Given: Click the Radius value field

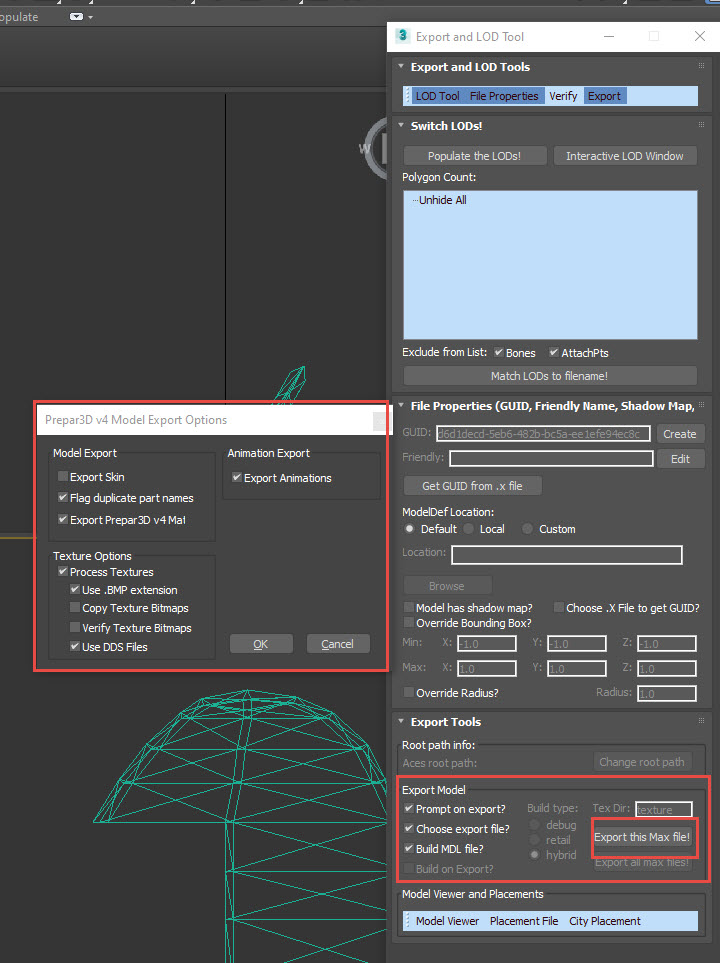Looking at the screenshot, I should (667, 693).
